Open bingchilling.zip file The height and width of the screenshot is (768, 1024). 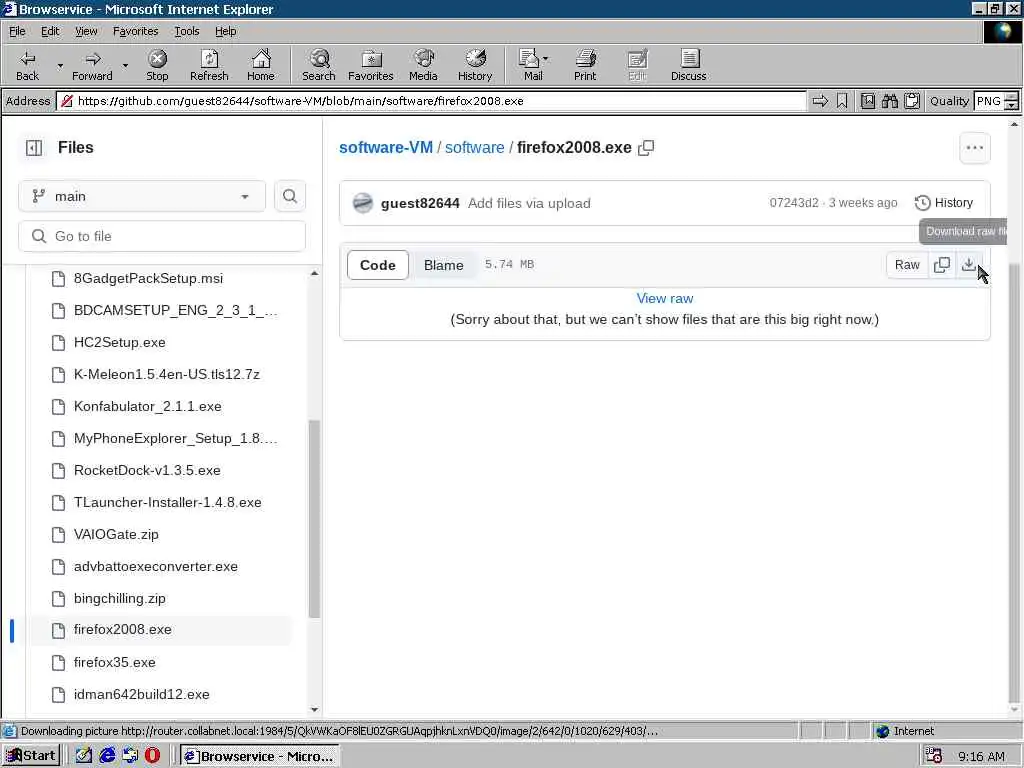pyautogui.click(x=120, y=598)
